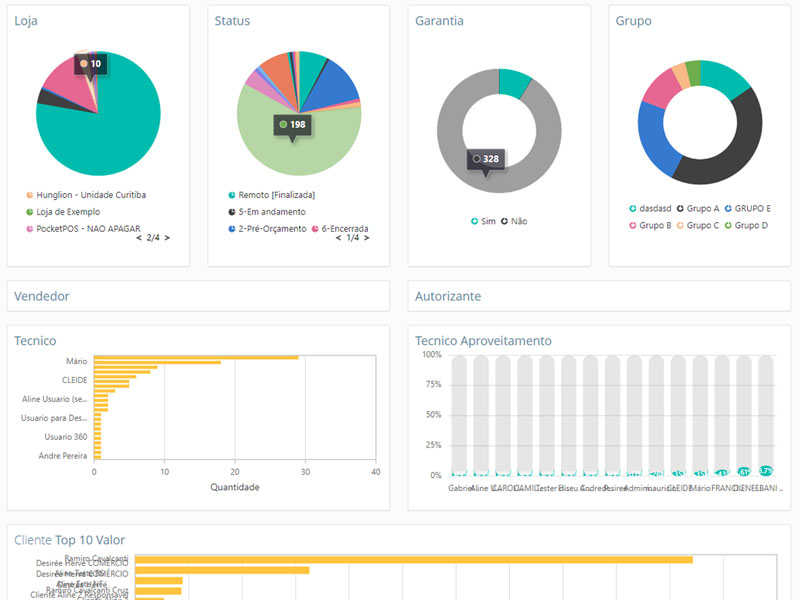Click the Mário bar in Tecnico chart
800x600 pixels.
tap(196, 357)
